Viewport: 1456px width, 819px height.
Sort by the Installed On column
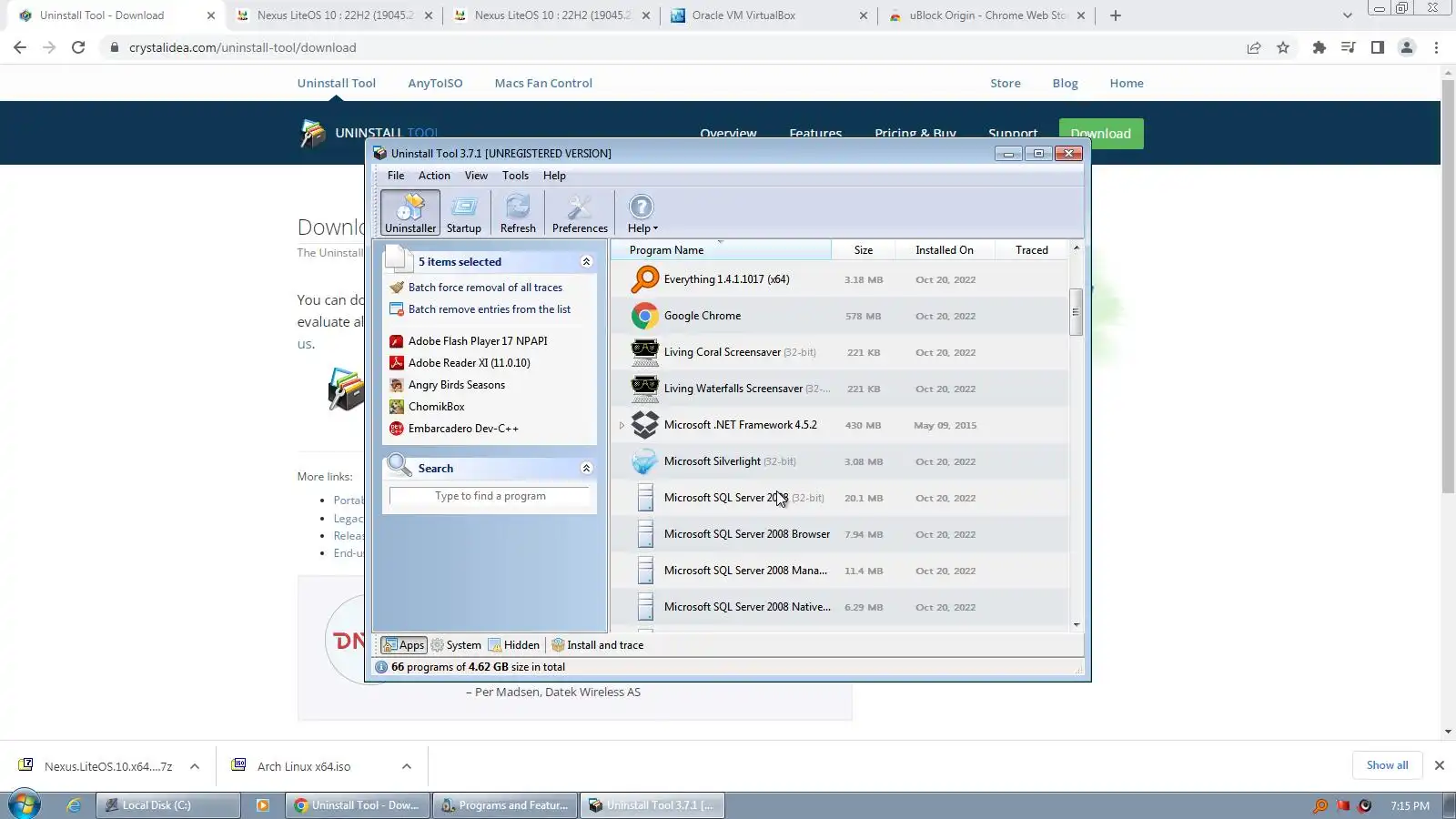[x=944, y=250]
